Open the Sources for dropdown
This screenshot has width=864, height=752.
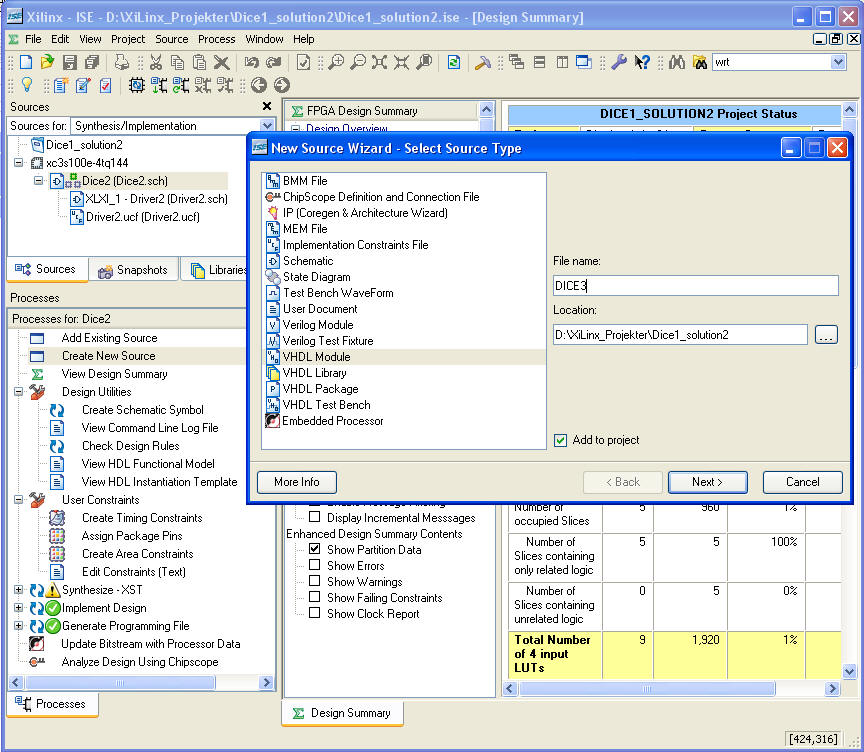pyautogui.click(x=267, y=126)
